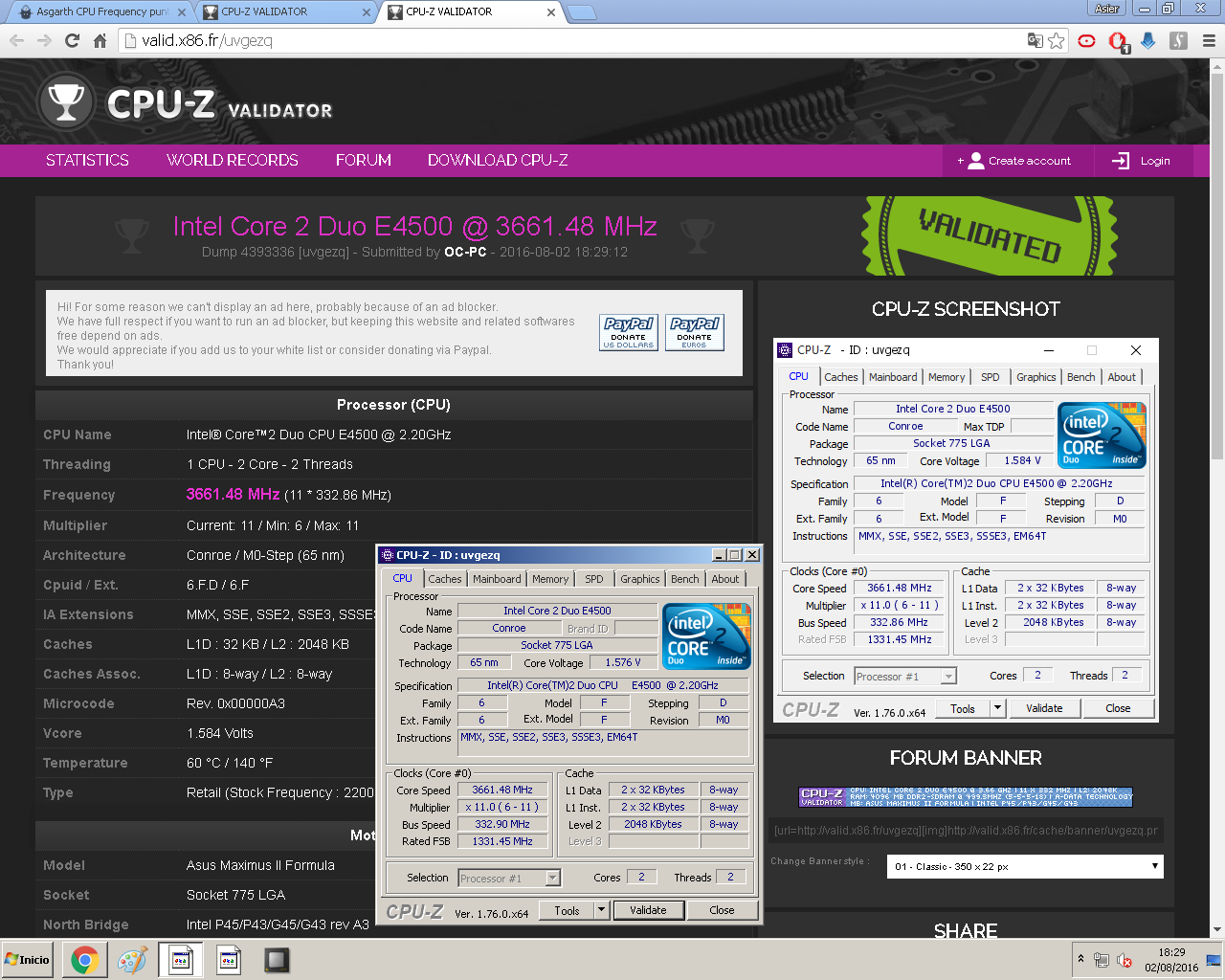The height and width of the screenshot is (980, 1225).
Task: Click the page vertical scrollbar down arrow
Action: pyautogui.click(x=1217, y=928)
